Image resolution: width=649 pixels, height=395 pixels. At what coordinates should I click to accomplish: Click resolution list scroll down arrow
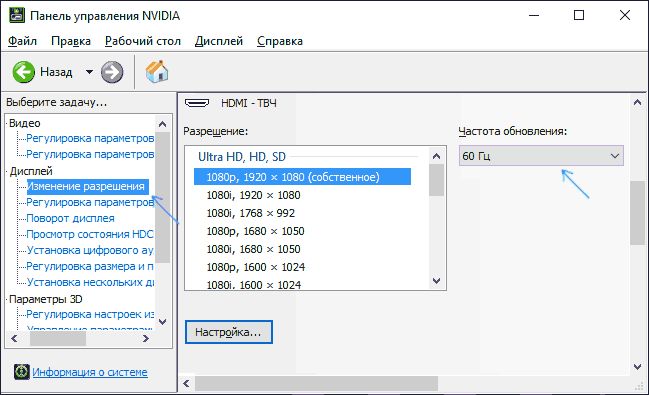click(x=436, y=281)
